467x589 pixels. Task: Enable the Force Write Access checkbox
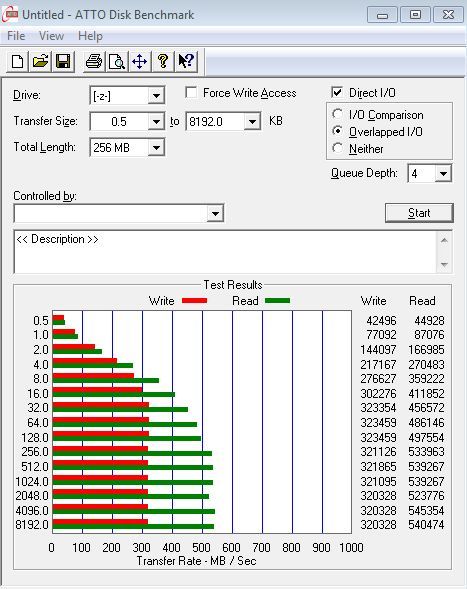click(191, 92)
